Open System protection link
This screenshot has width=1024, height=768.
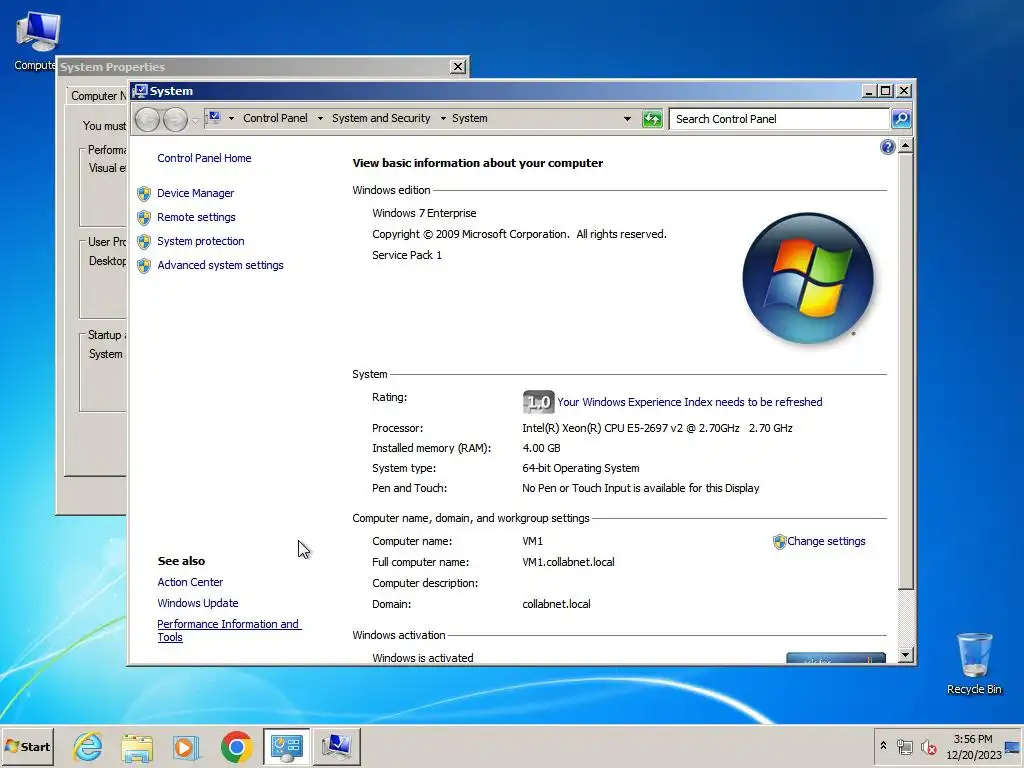200,242
